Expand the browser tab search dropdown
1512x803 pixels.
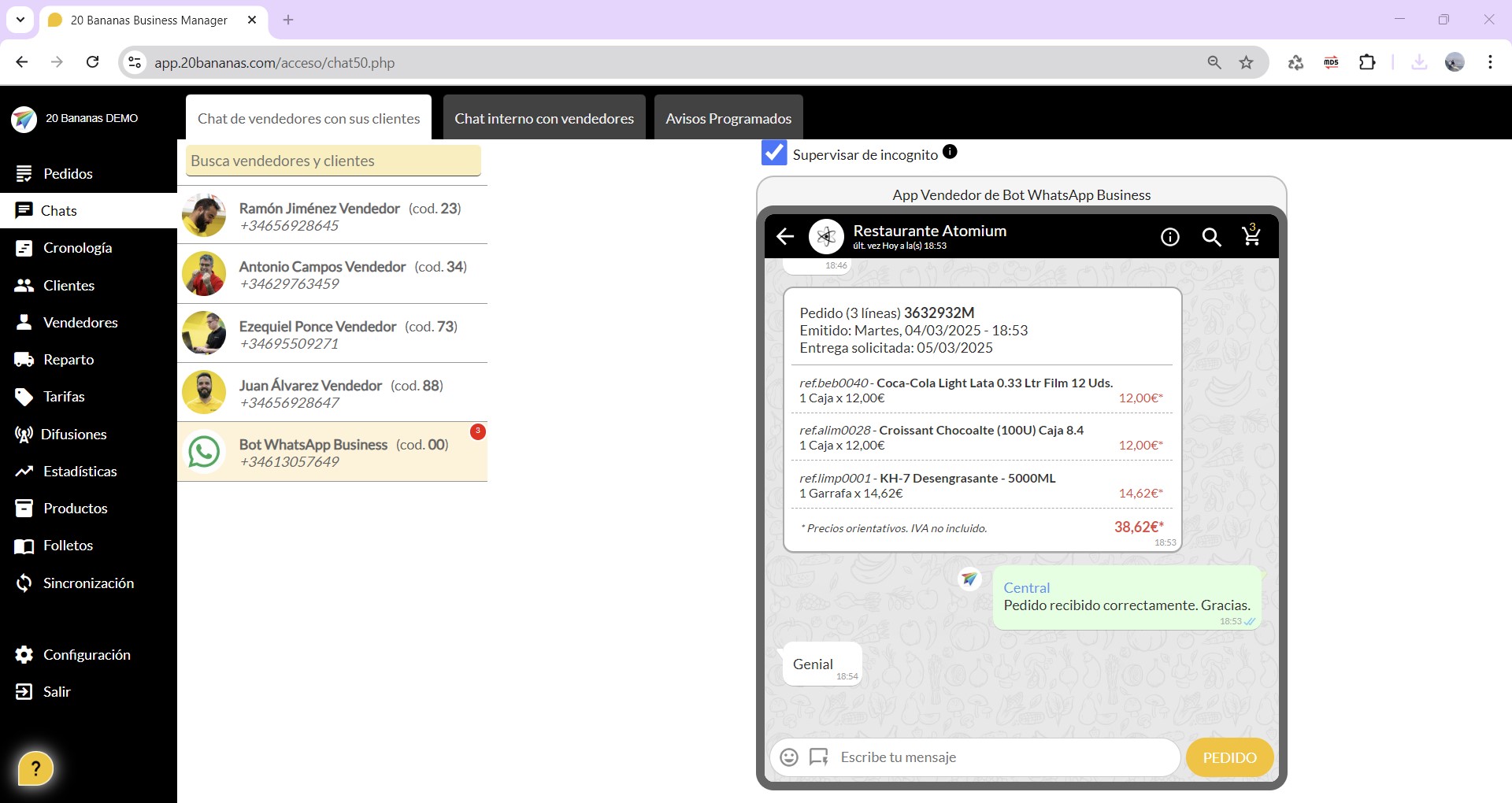[20, 20]
